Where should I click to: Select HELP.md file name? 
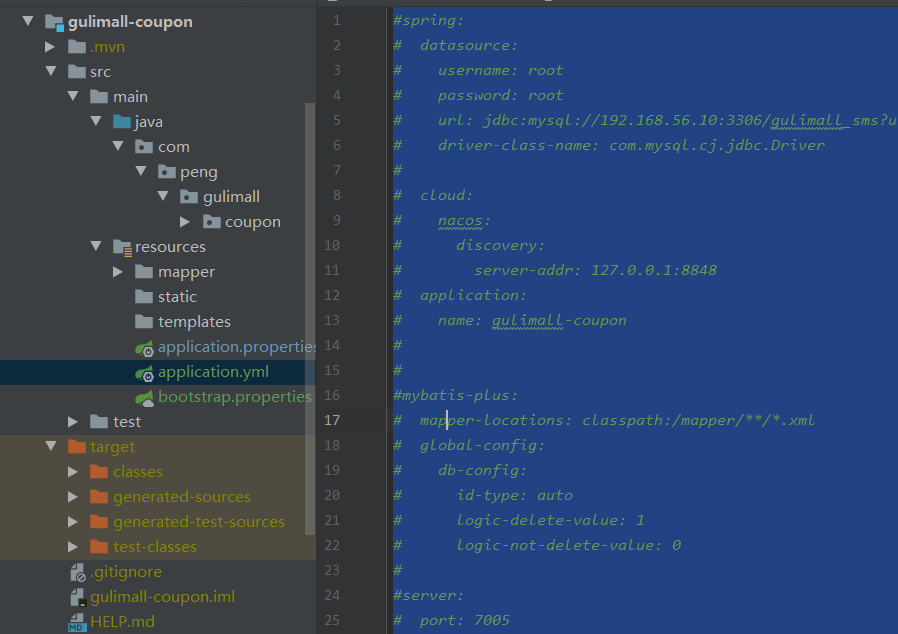point(123,621)
